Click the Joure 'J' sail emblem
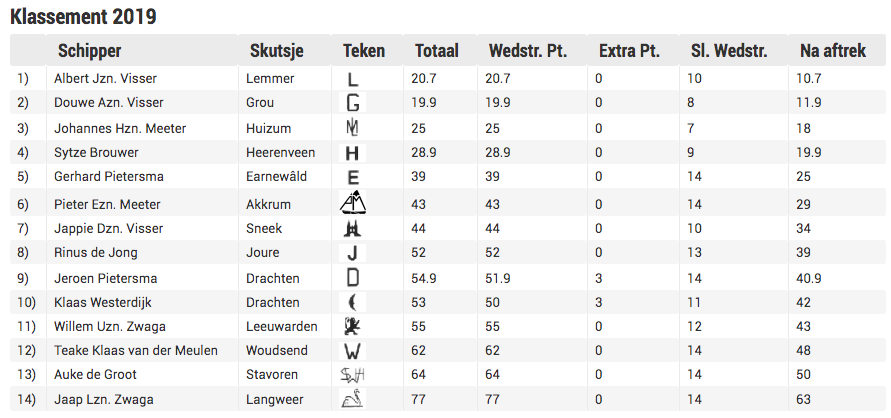Viewport: 891px width, 418px height. [352, 253]
